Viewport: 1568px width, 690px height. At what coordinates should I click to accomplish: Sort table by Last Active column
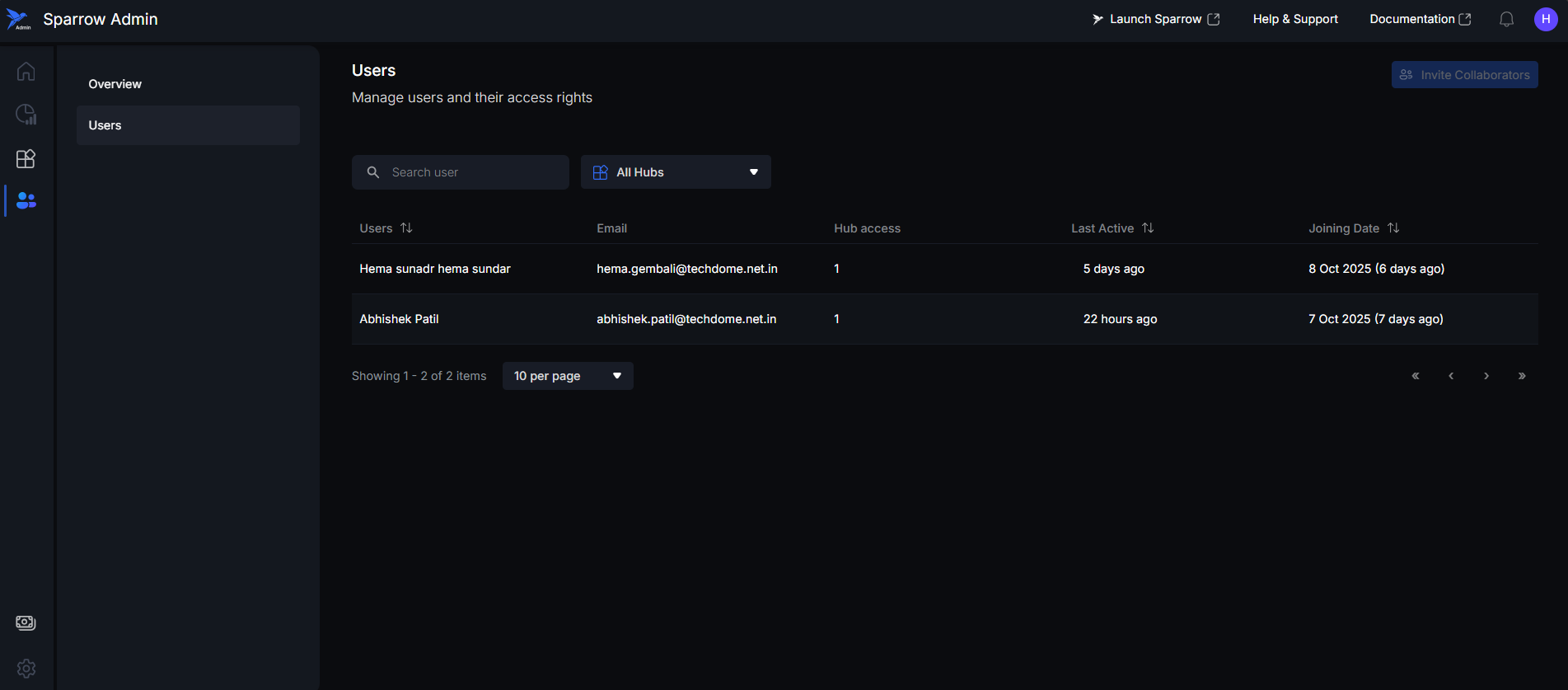pyautogui.click(x=1147, y=228)
